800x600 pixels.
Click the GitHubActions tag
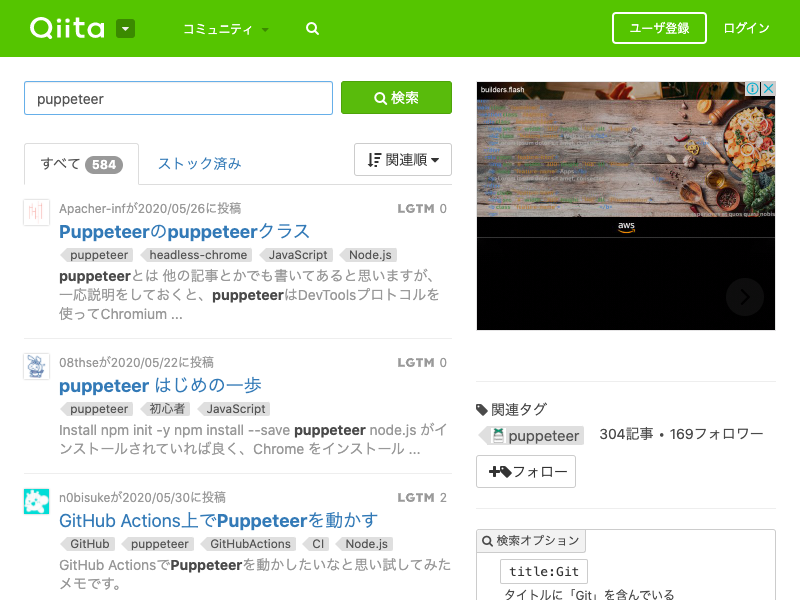tap(249, 544)
